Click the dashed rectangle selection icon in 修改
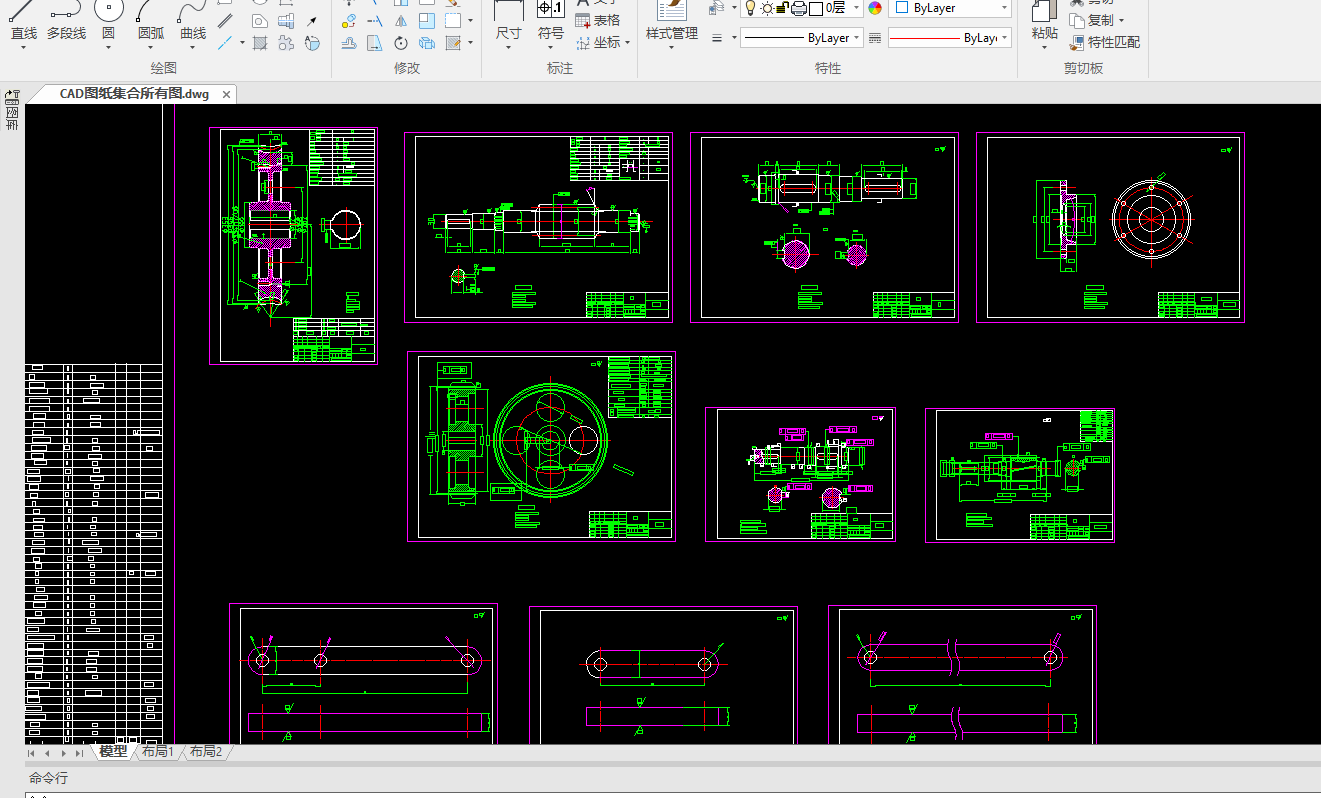The height and width of the screenshot is (798, 1321). (453, 21)
